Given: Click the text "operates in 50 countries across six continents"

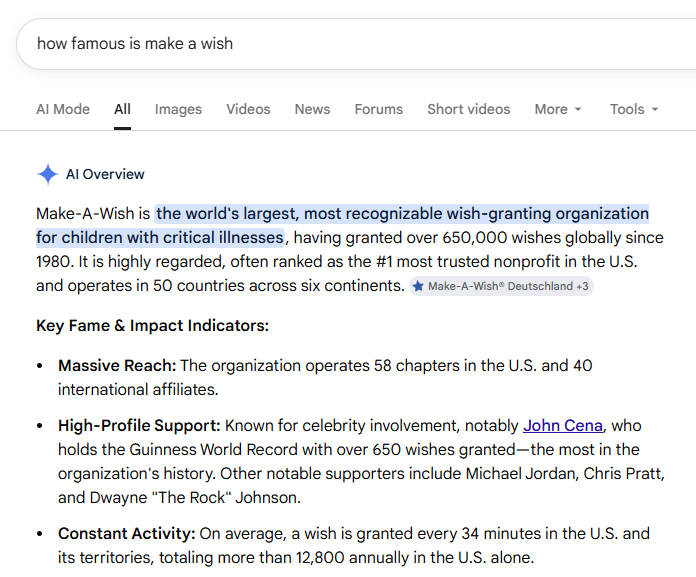Looking at the screenshot, I should point(235,285).
